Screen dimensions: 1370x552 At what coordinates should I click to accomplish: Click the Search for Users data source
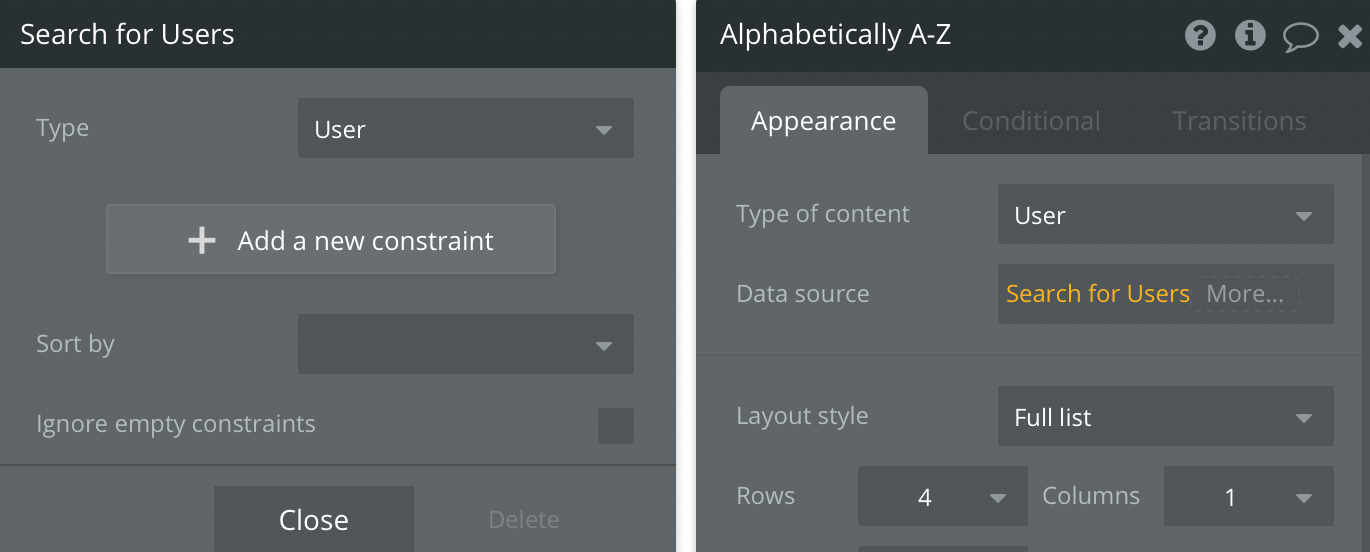[x=1098, y=294]
